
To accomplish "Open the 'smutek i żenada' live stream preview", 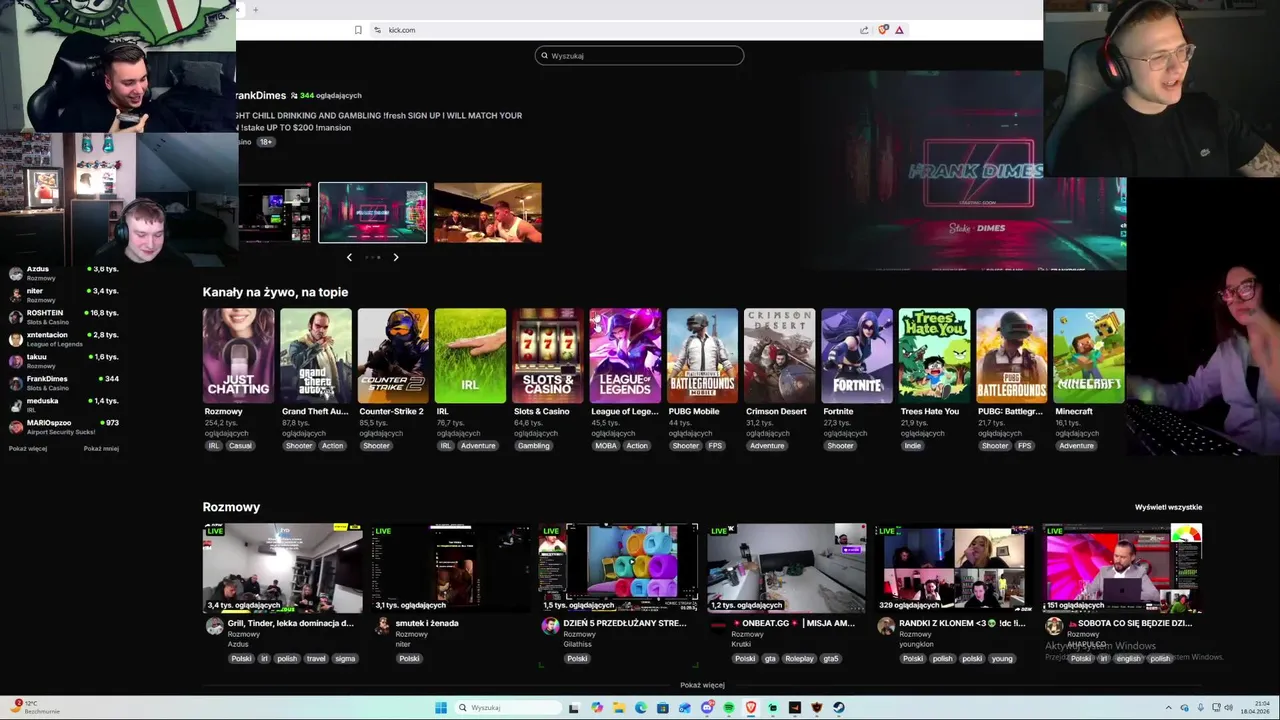I will pos(451,568).
